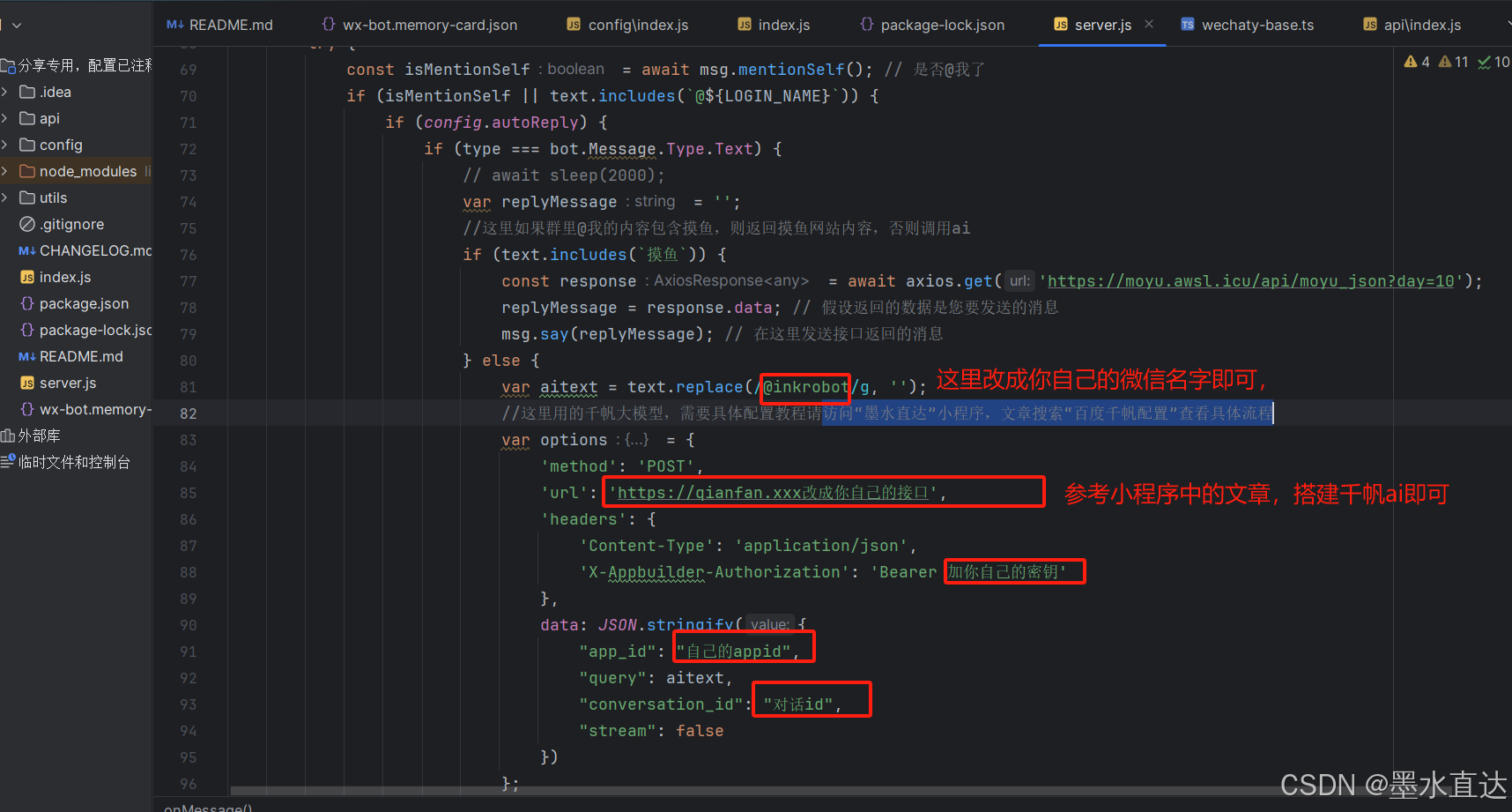Click line number 69 in gutter
This screenshot has height=812, width=1512.
coord(188,70)
